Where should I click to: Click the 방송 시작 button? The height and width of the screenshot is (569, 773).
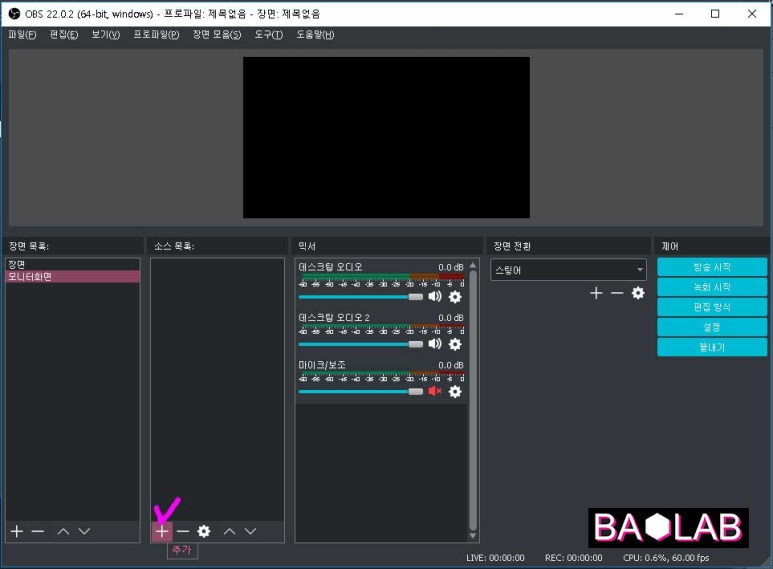point(712,267)
